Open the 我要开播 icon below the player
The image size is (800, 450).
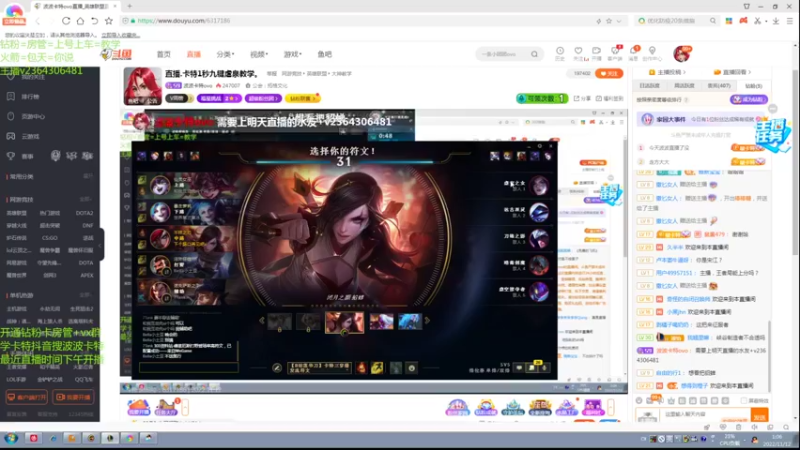pyautogui.click(x=138, y=408)
